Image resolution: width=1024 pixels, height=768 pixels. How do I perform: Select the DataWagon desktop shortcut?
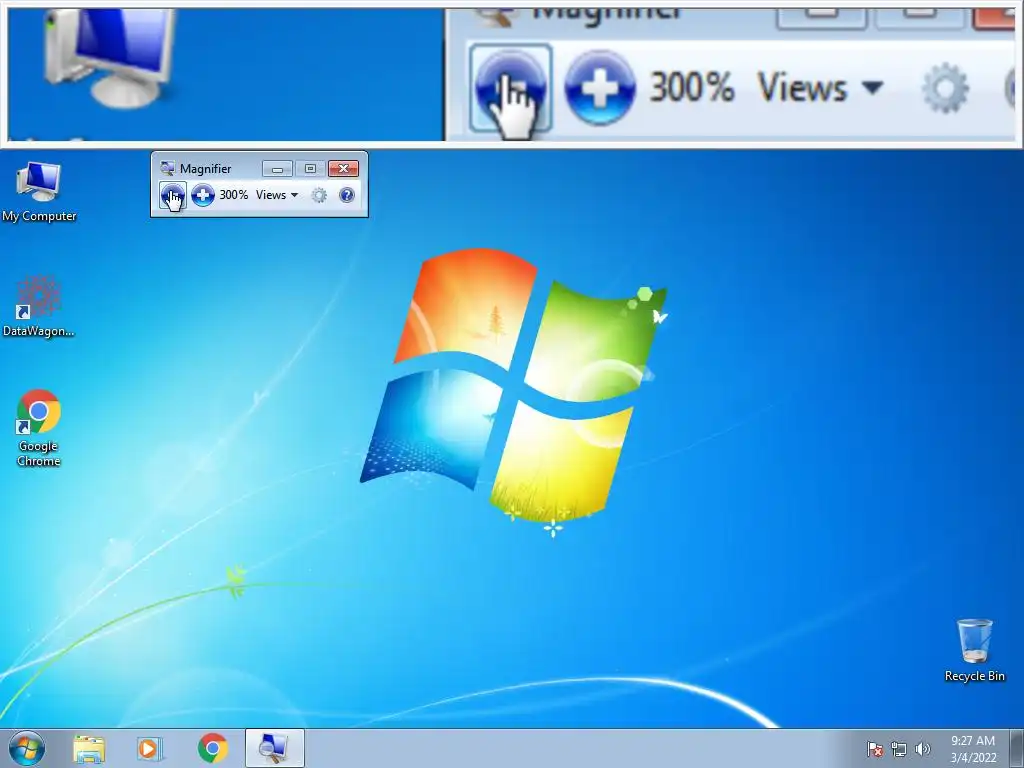tap(39, 307)
